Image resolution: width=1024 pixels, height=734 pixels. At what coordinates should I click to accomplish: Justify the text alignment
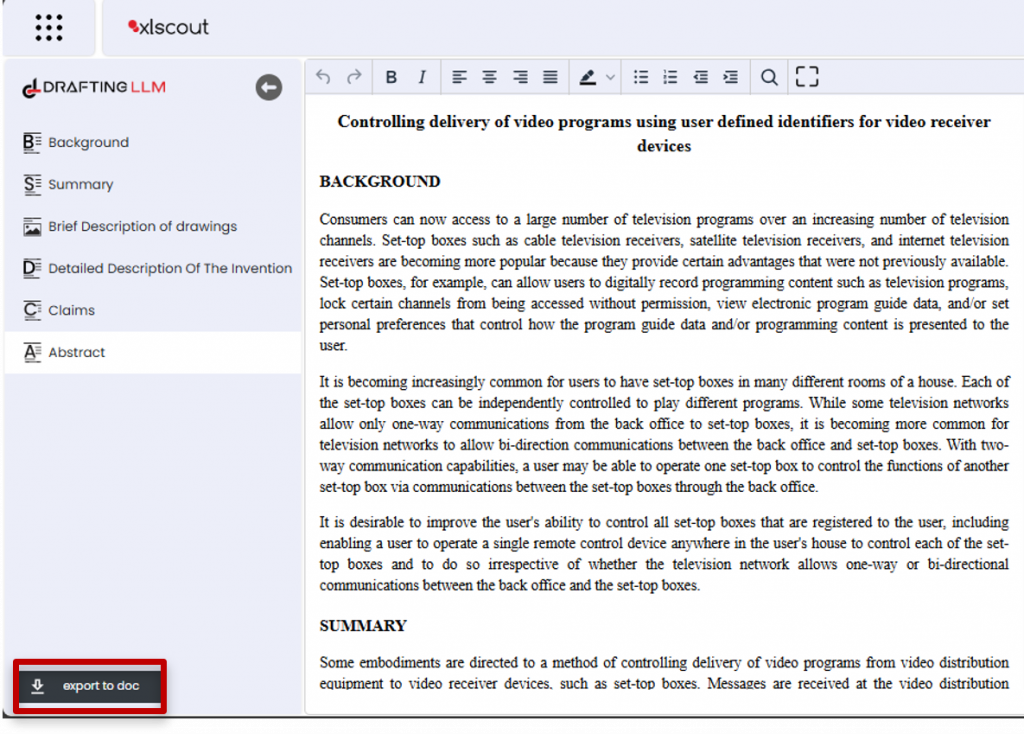pos(551,77)
